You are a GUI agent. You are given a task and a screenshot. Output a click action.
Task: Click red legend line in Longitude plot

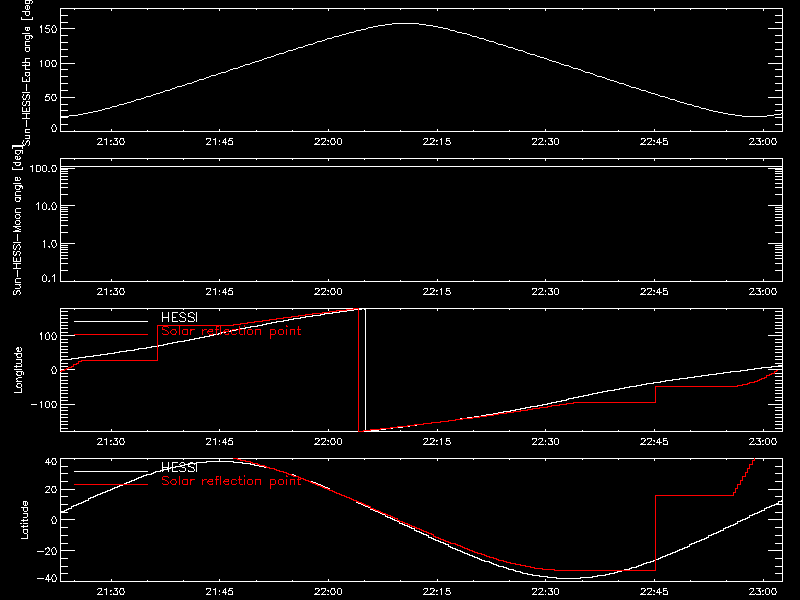pyautogui.click(x=111, y=335)
